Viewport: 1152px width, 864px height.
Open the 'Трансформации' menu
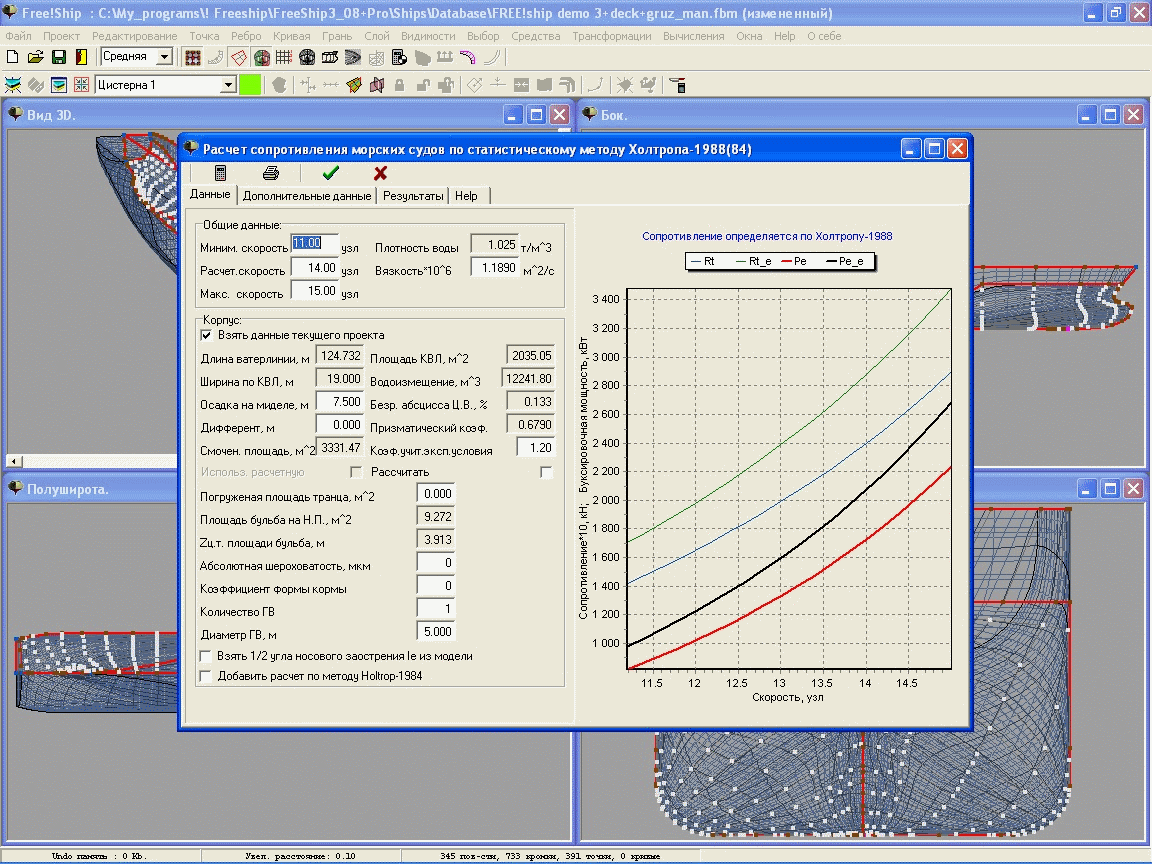tap(611, 36)
